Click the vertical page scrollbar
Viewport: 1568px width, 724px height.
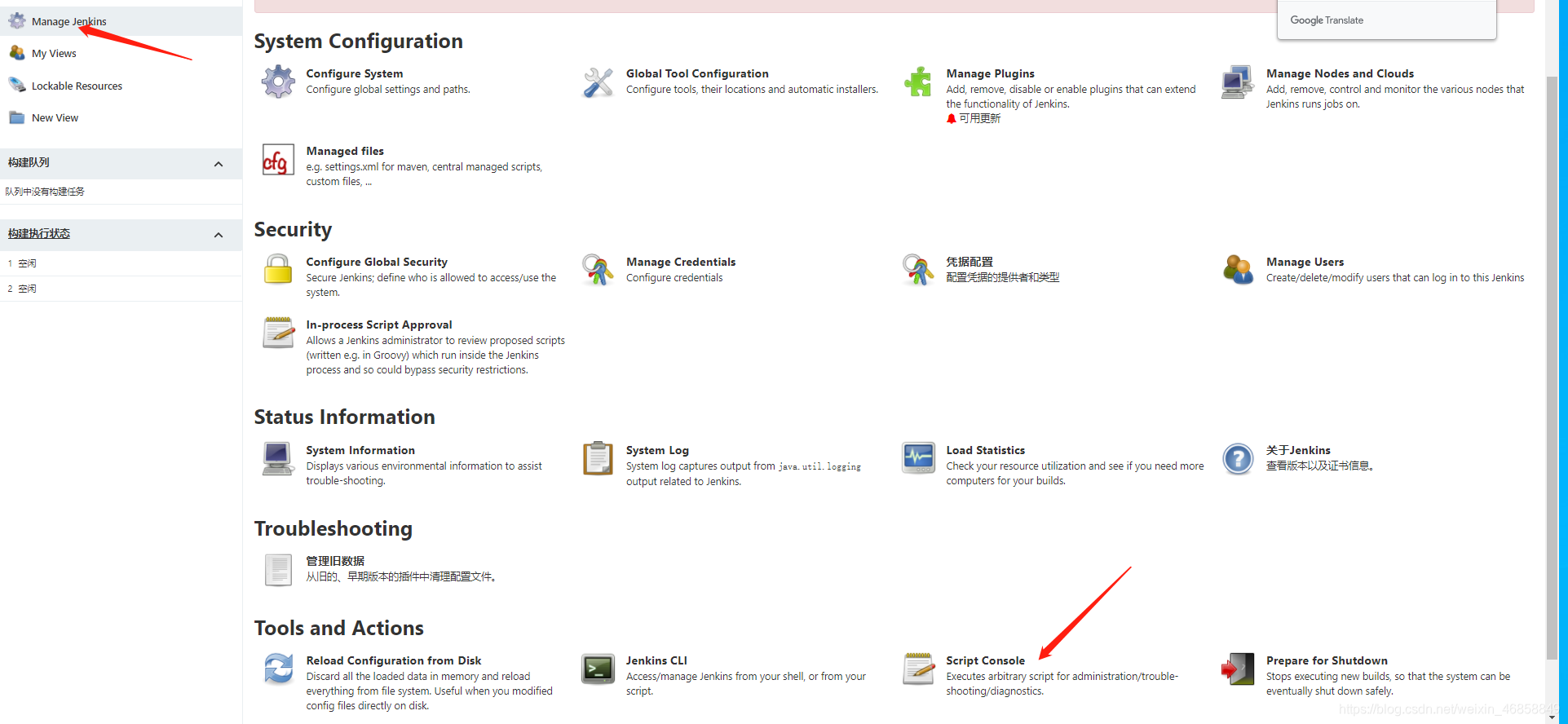pyautogui.click(x=1553, y=367)
